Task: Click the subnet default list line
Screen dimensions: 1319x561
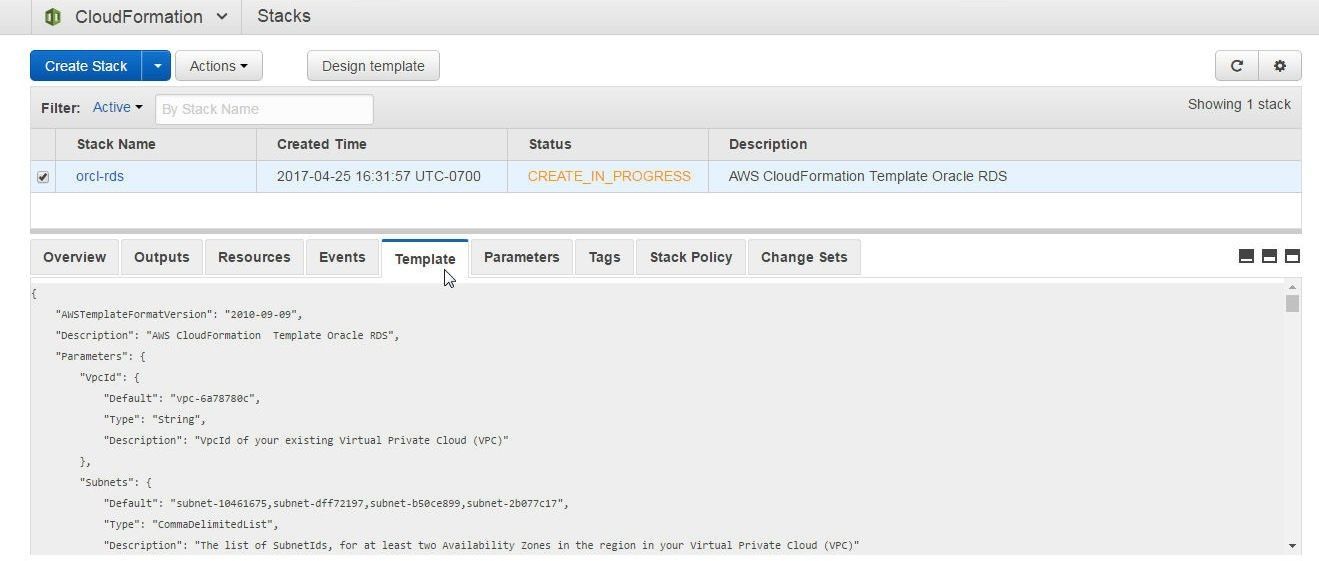Action: click(x=336, y=503)
